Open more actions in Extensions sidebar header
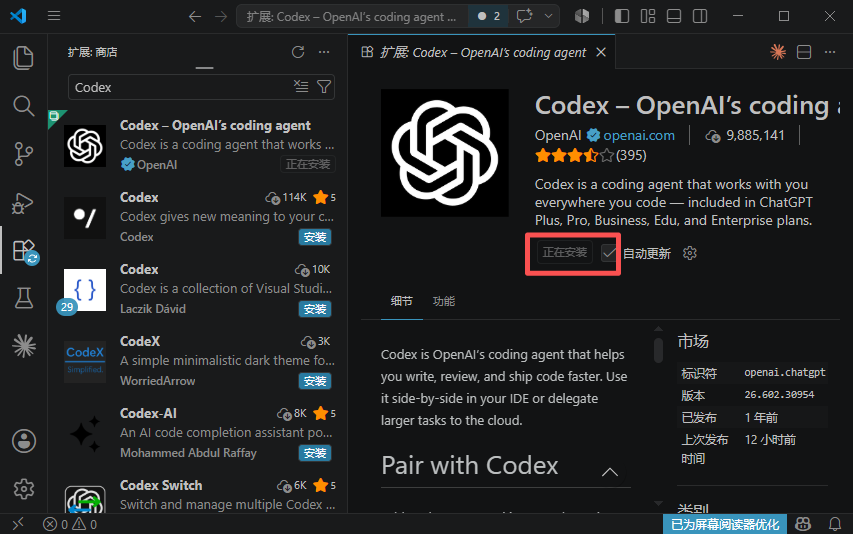This screenshot has height=534, width=853. coord(324,52)
